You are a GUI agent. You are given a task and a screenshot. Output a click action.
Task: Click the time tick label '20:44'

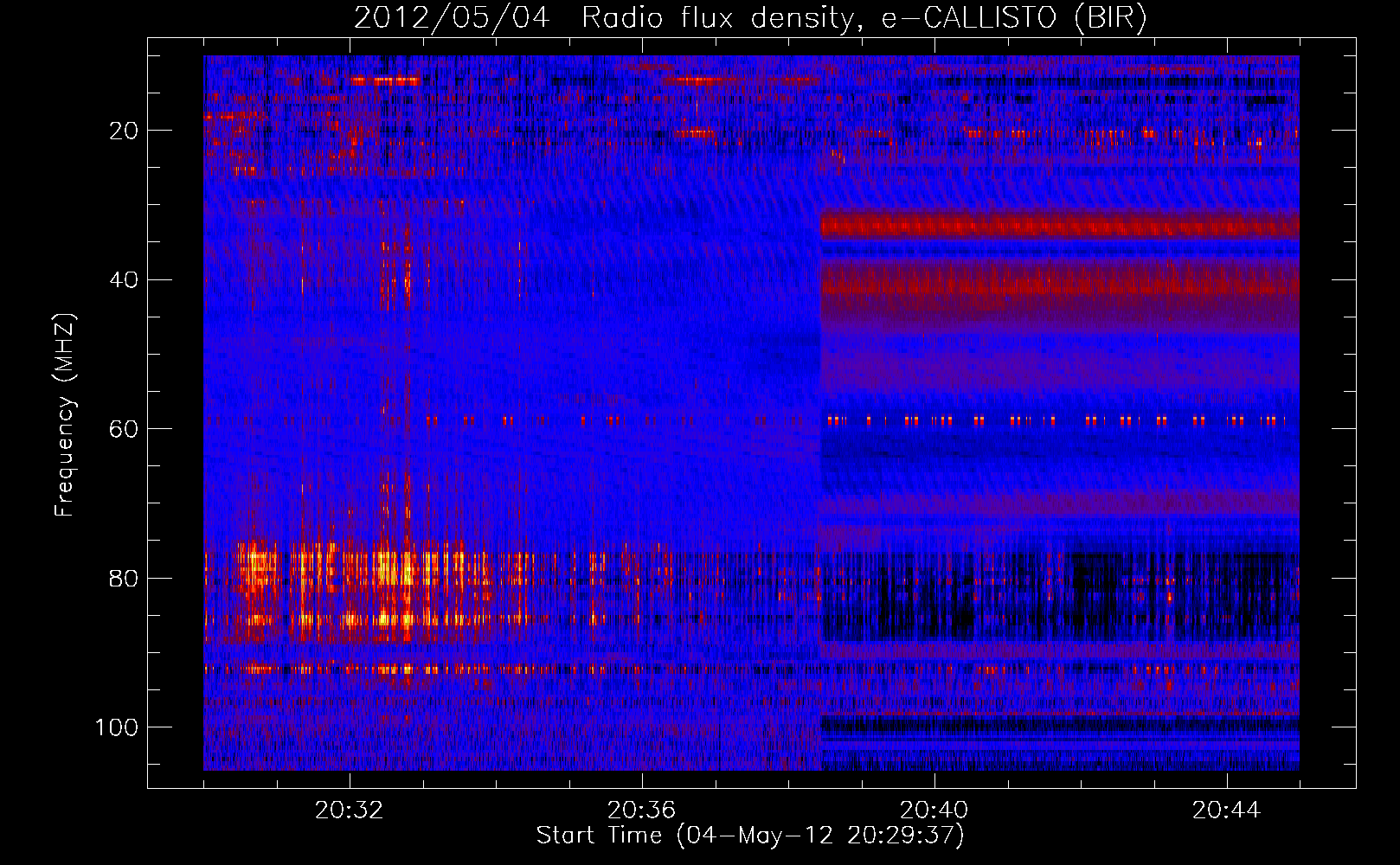pyautogui.click(x=1226, y=811)
